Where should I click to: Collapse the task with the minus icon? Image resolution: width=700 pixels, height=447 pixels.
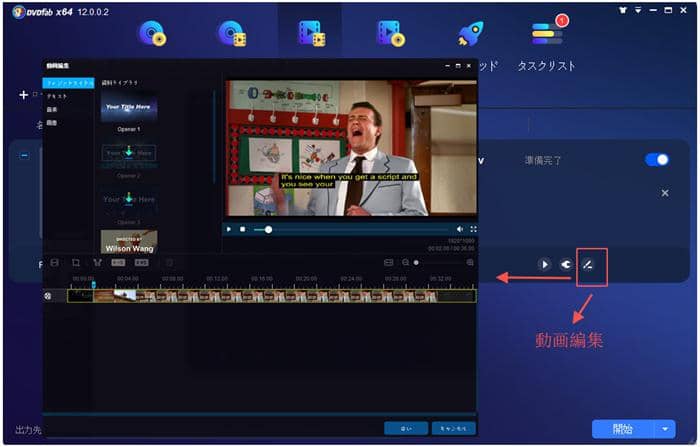point(25,156)
